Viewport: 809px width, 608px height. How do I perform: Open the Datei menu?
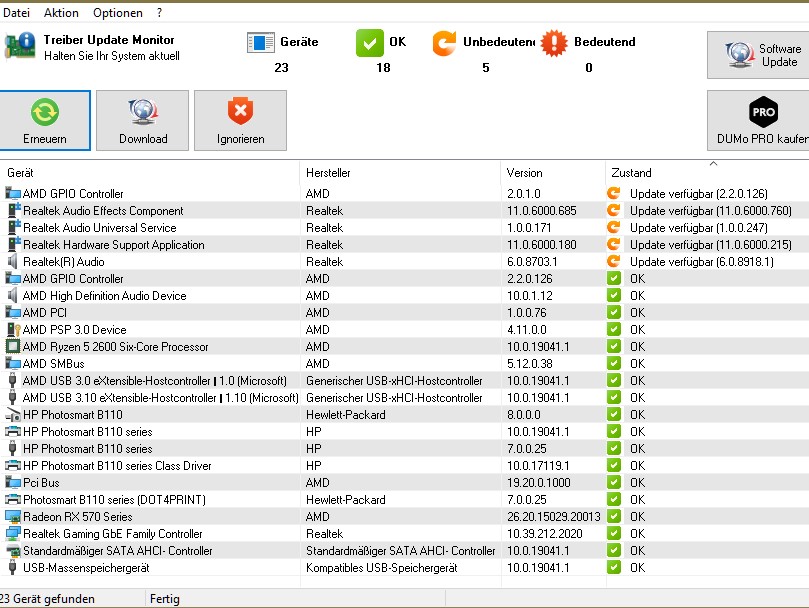click(16, 13)
